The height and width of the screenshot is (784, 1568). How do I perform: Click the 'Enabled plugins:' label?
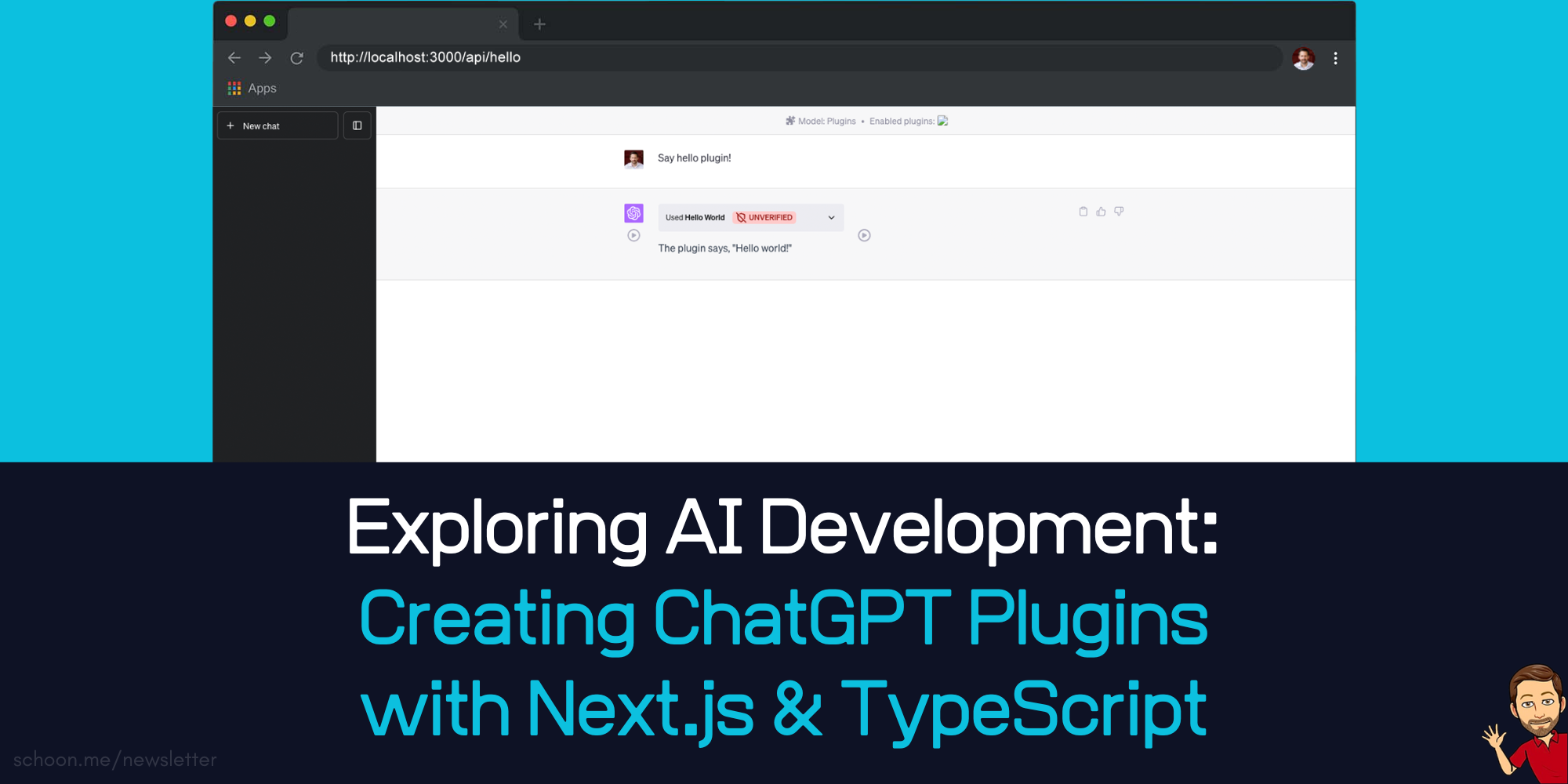[x=902, y=122]
